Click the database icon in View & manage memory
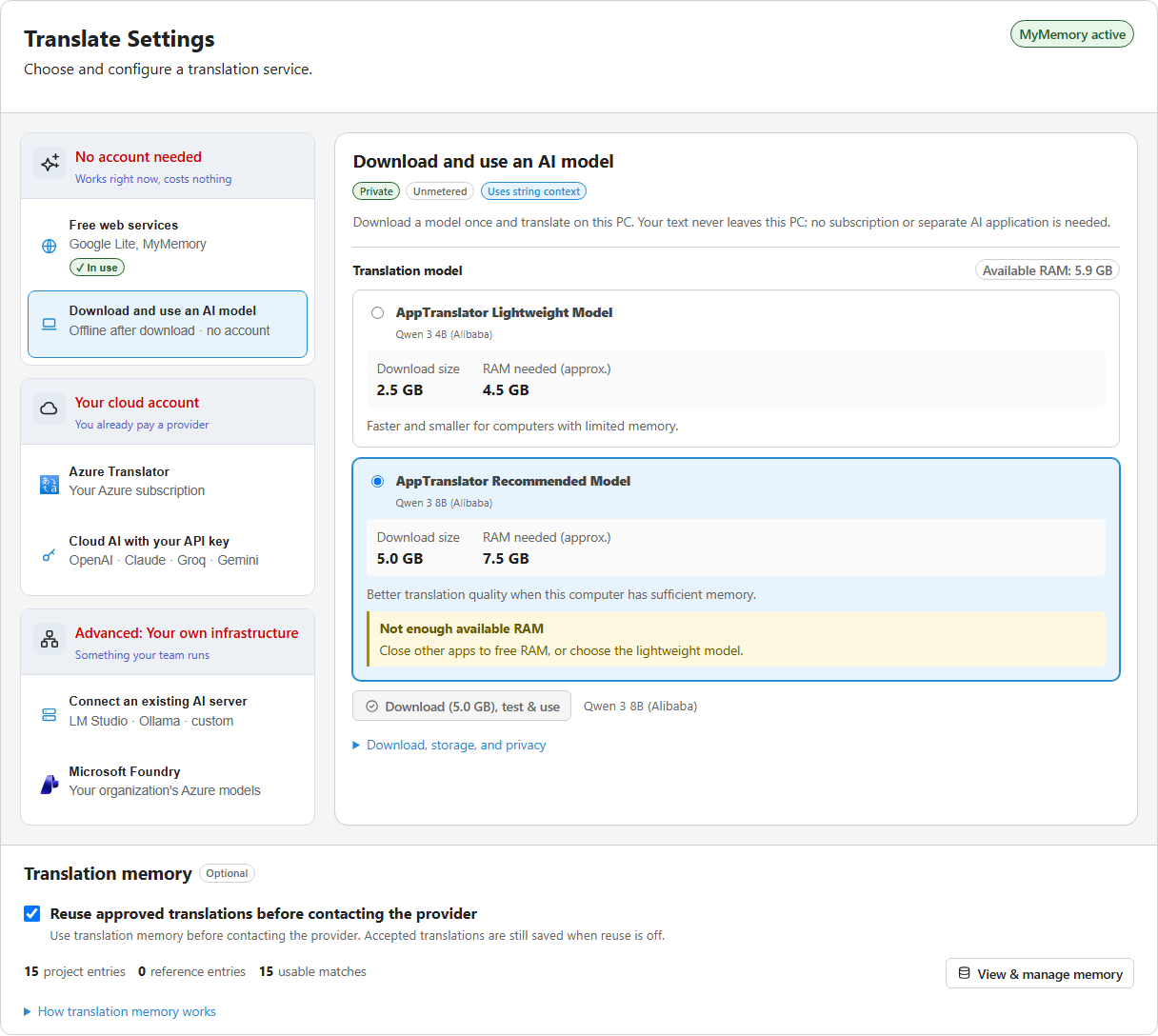1158x1036 pixels. 965,973
